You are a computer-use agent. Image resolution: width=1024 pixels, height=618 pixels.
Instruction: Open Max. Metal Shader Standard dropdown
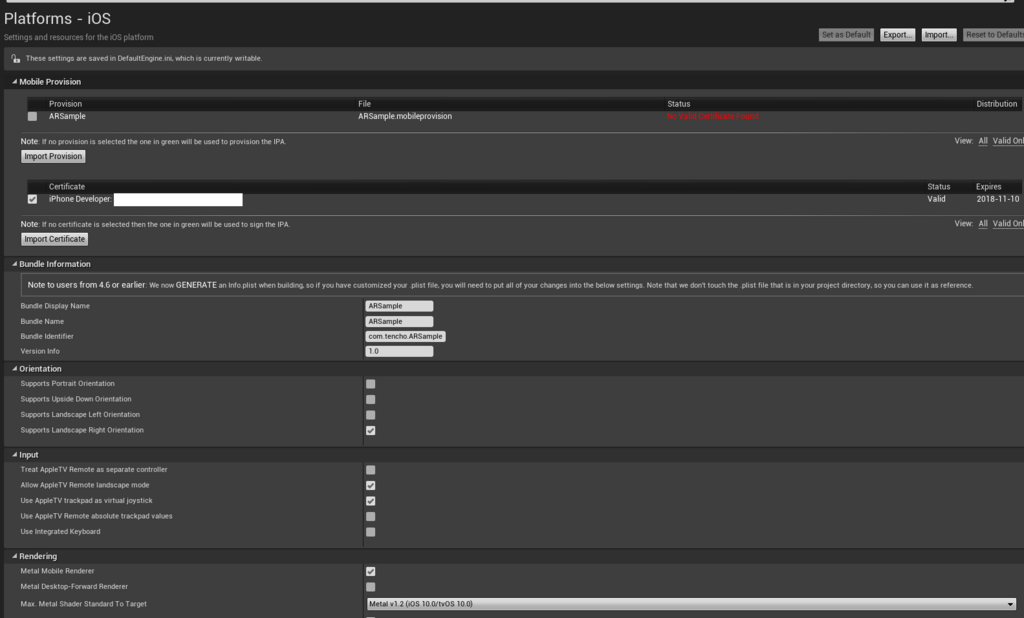(692, 604)
